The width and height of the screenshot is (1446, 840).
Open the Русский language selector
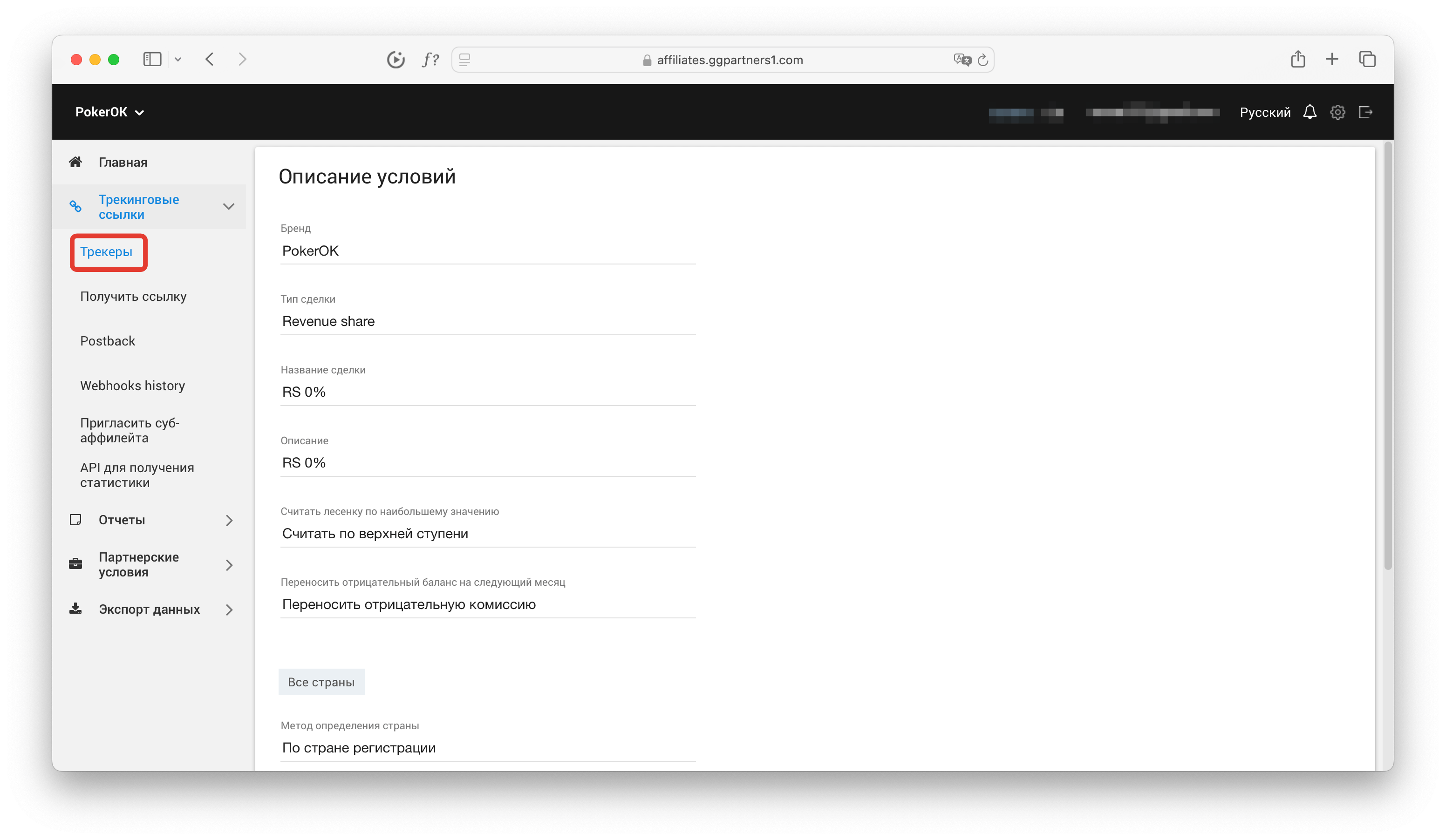coord(1264,112)
